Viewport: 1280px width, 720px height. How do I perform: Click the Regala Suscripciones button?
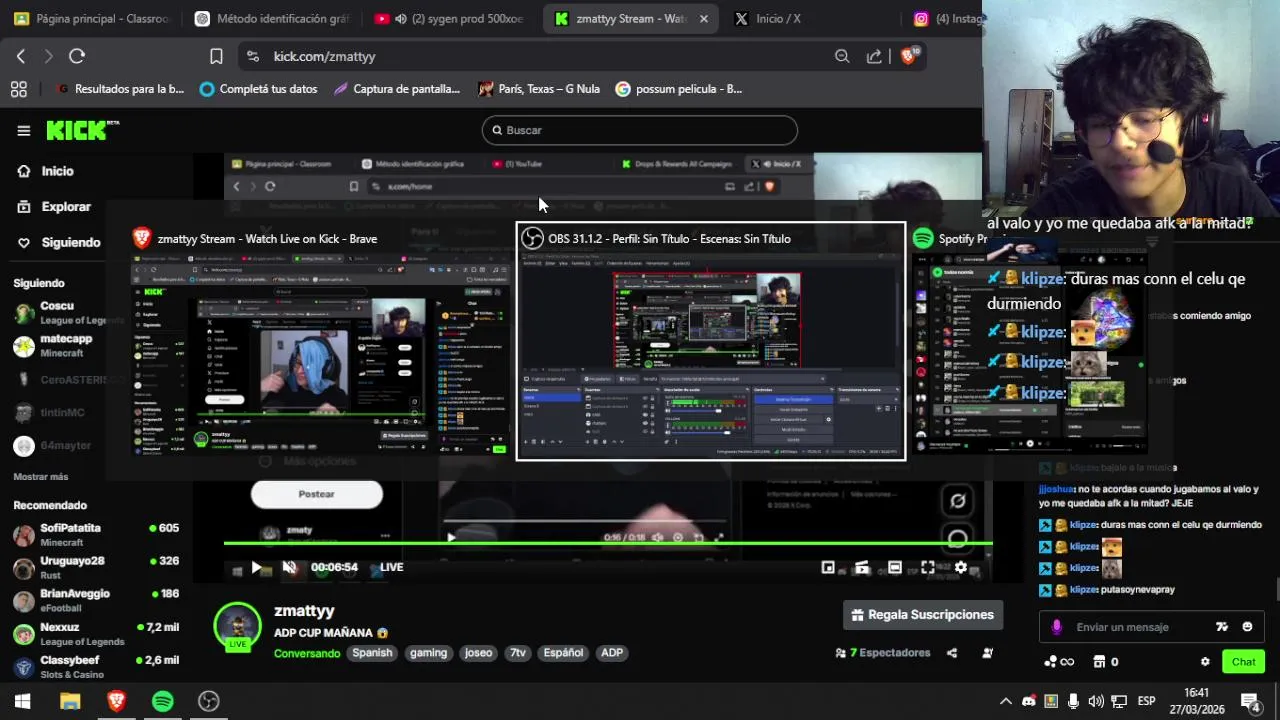pos(923,615)
